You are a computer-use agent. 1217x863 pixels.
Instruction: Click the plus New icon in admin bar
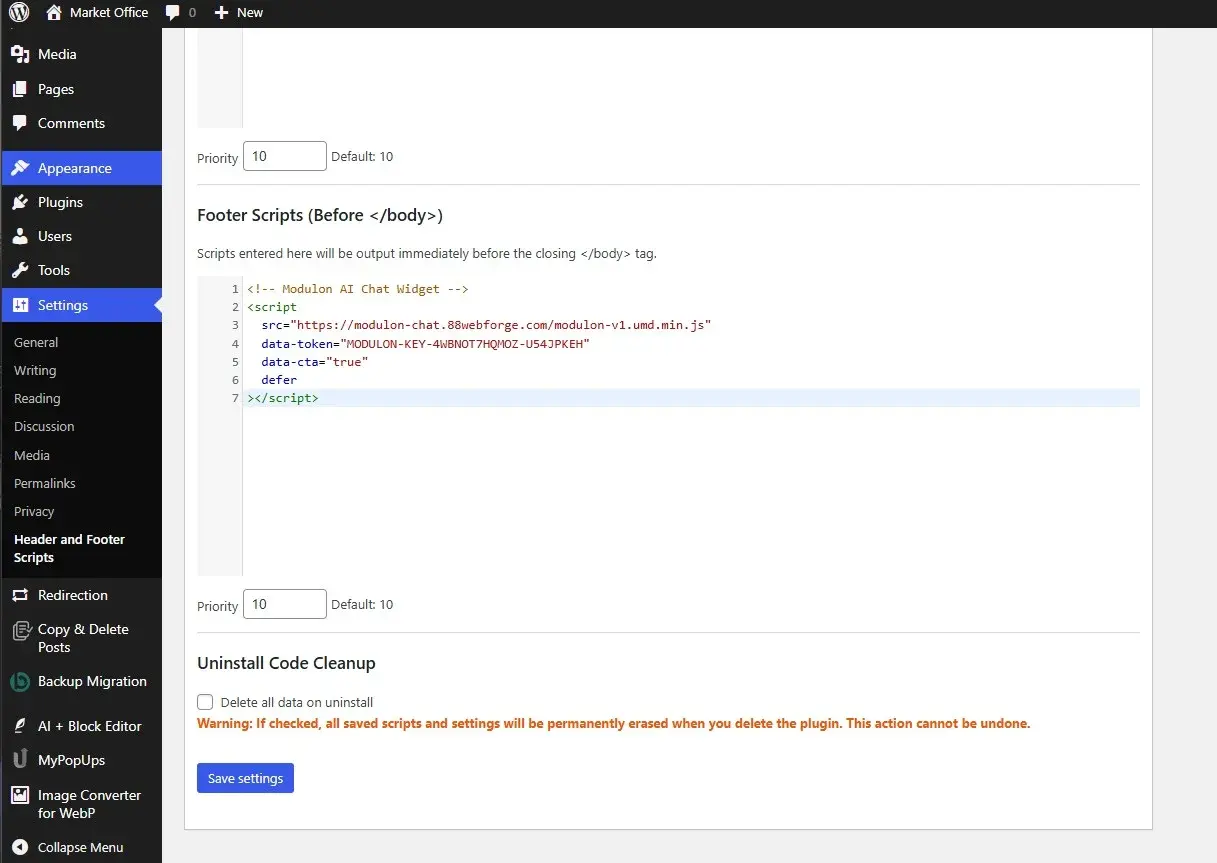pos(222,13)
